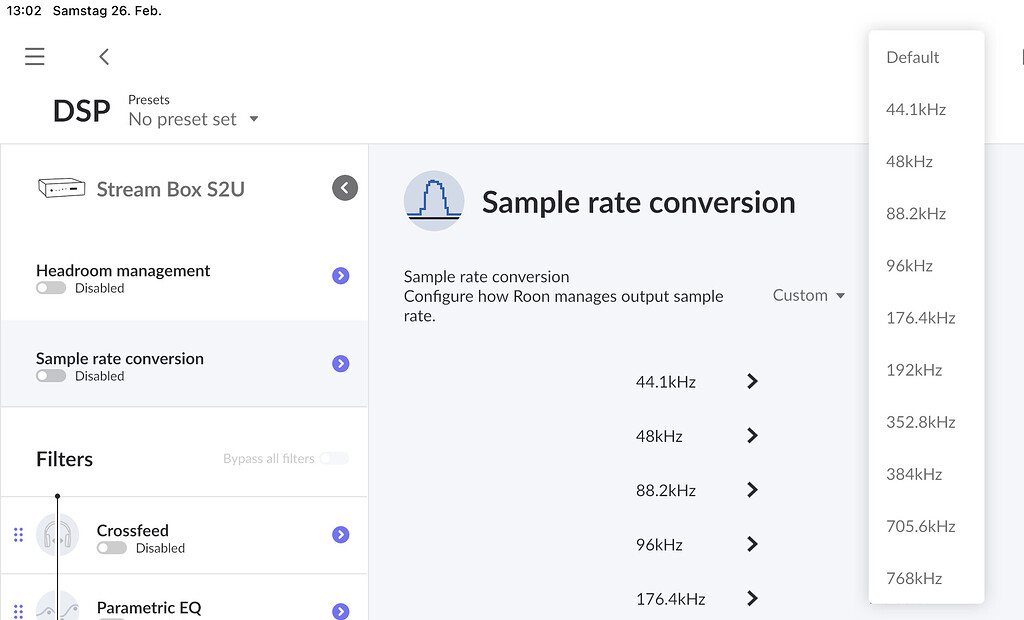Open the Custom sample rate mode dropdown
The image size is (1024, 620).
tap(809, 296)
